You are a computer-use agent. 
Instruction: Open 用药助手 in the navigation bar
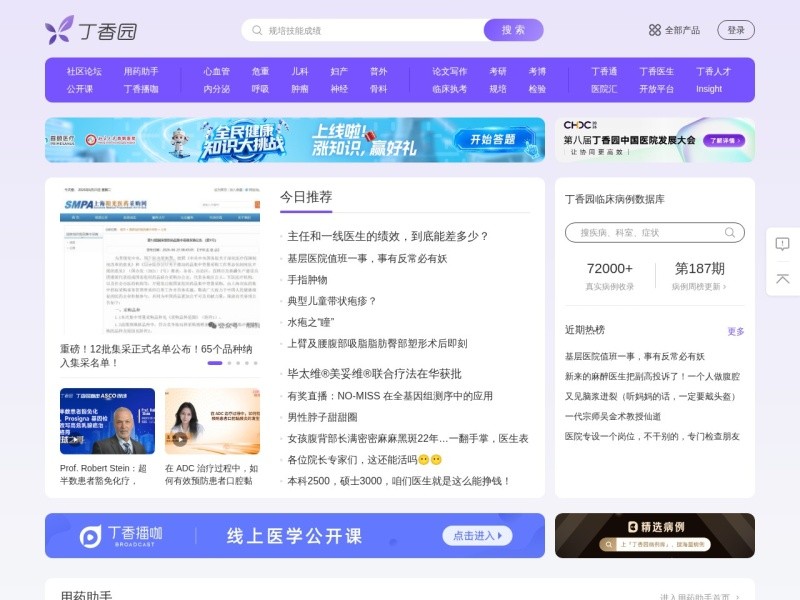click(x=141, y=71)
